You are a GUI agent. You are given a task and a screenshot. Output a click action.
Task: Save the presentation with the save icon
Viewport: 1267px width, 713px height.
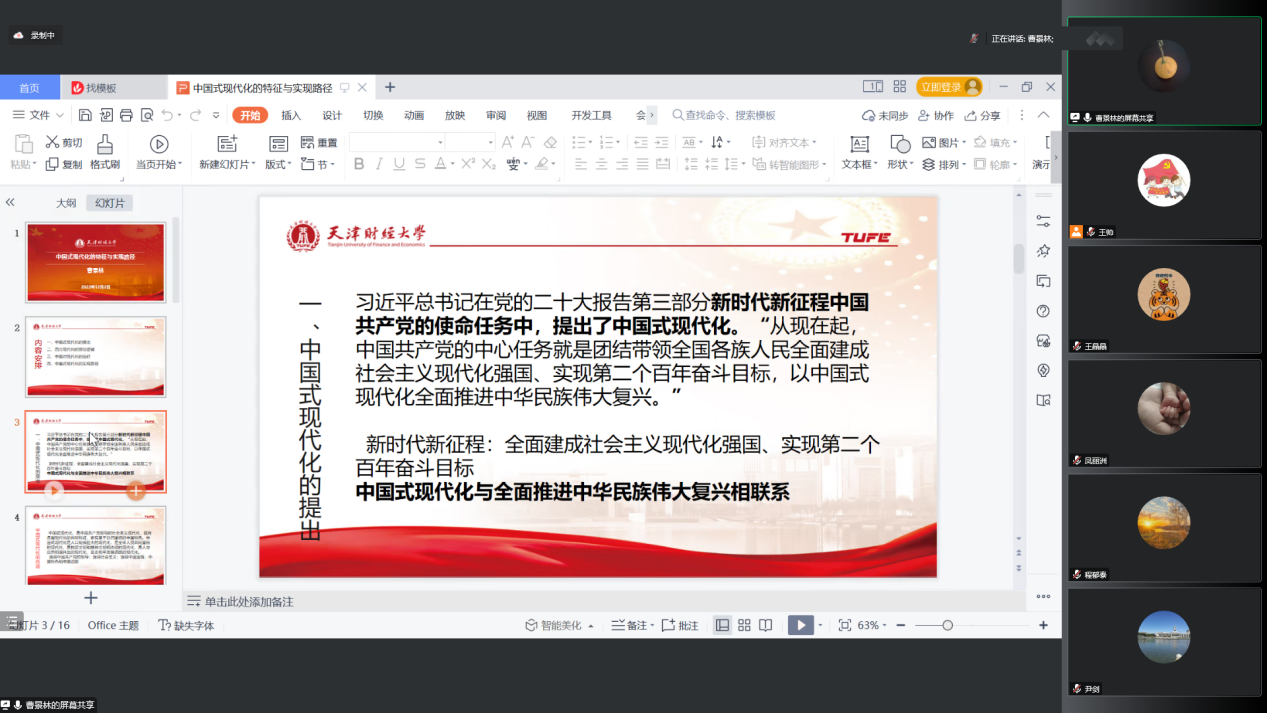pyautogui.click(x=85, y=115)
